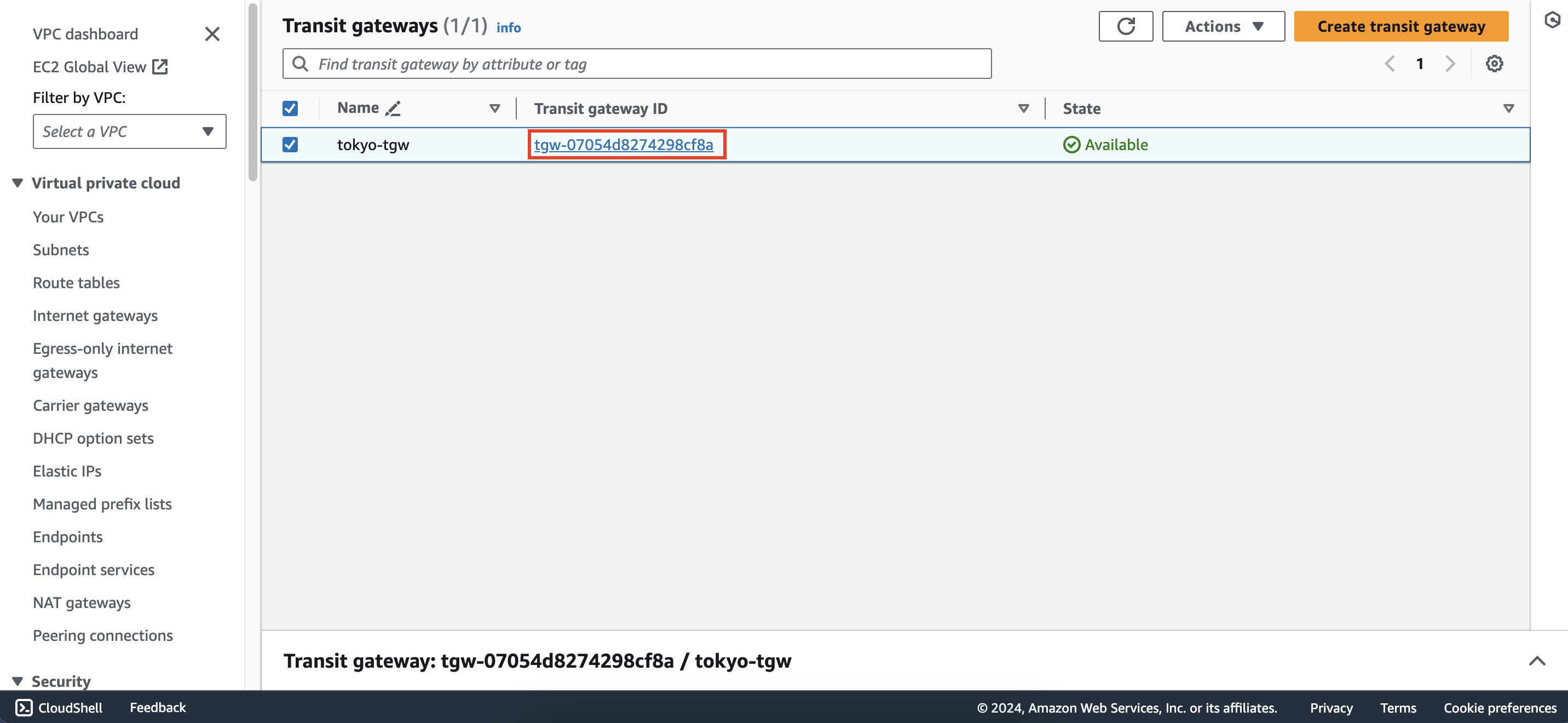Viewport: 1568px width, 723px height.
Task: Click the Available state cell
Action: tap(1105, 145)
